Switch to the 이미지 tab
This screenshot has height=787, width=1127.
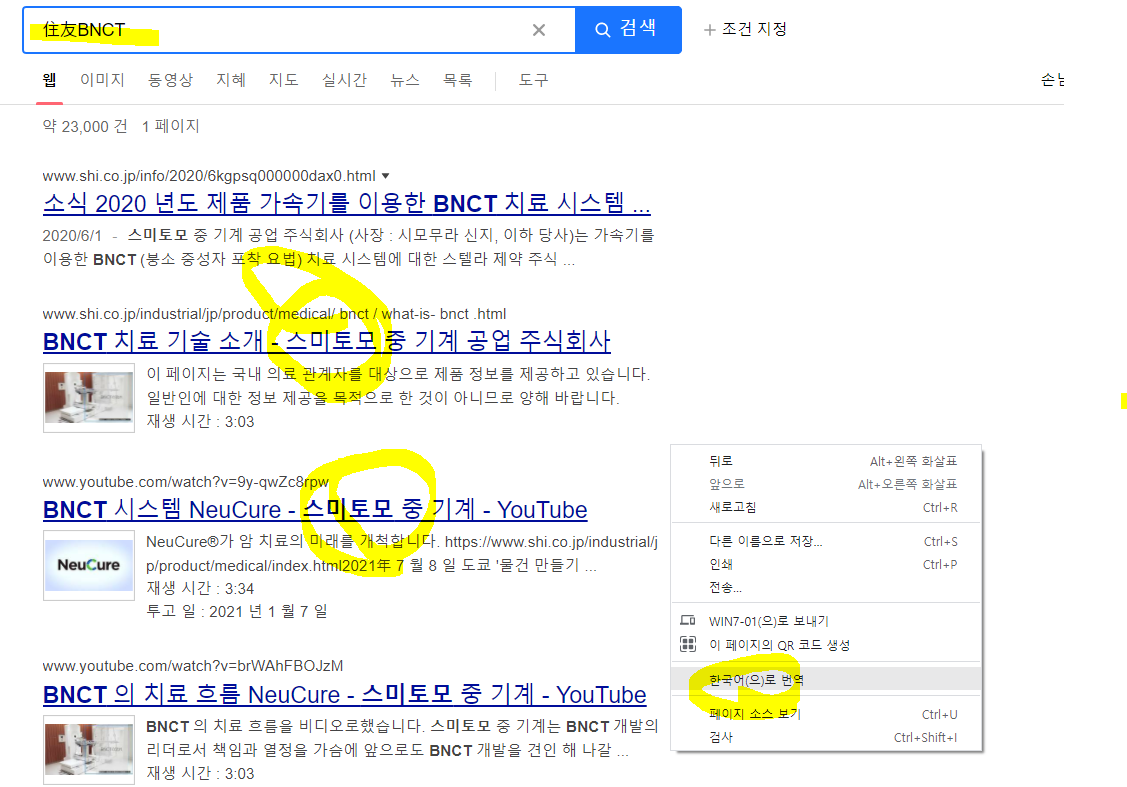(102, 80)
